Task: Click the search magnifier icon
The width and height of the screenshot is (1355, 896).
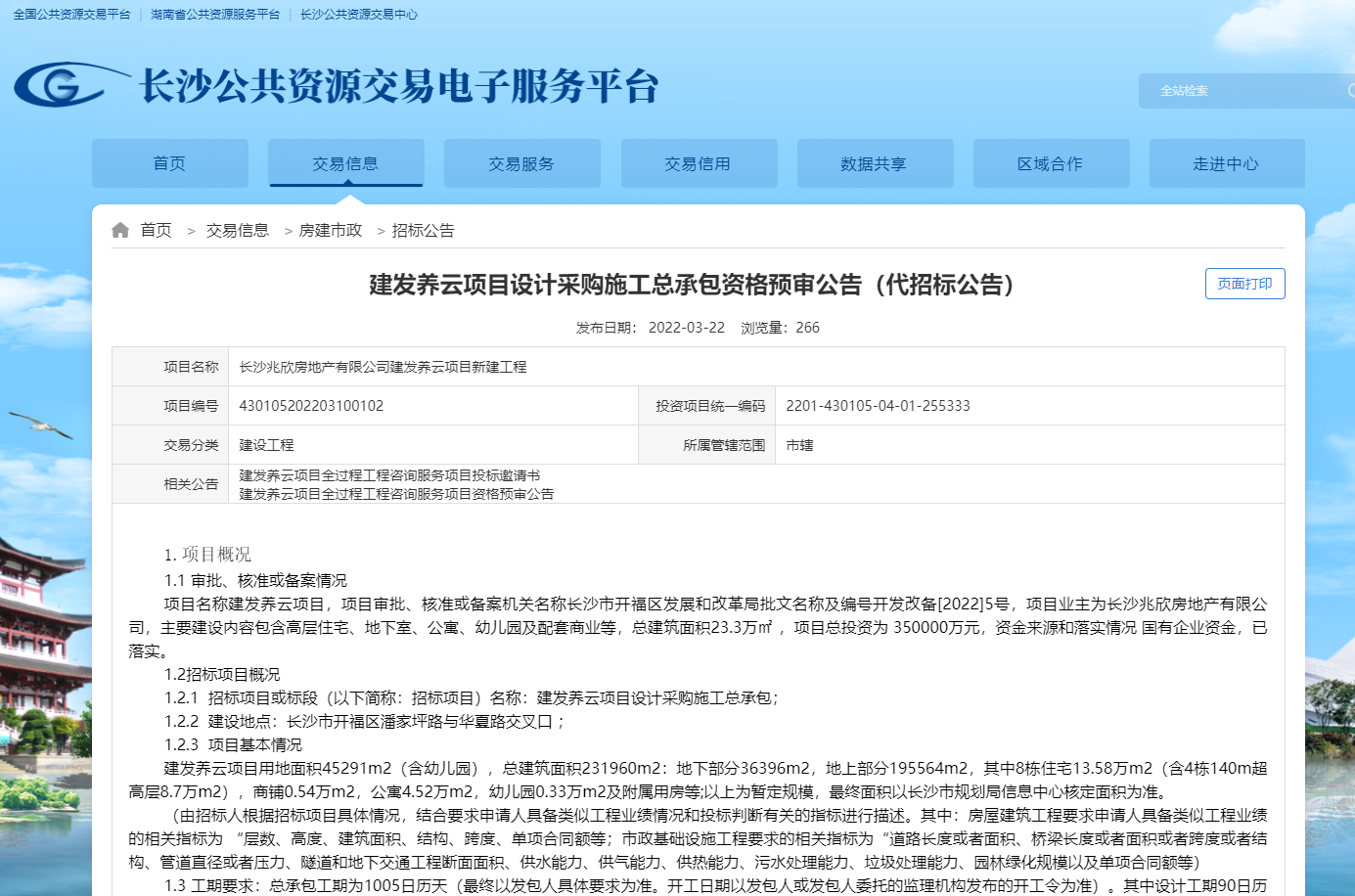Action: click(x=1350, y=91)
